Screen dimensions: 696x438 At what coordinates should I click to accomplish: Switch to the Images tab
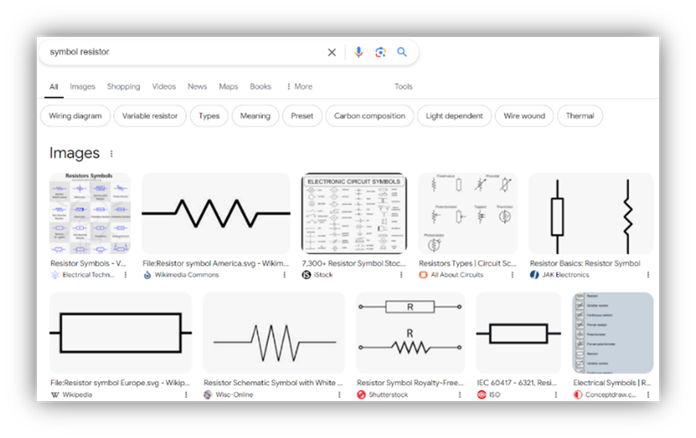[x=82, y=87]
